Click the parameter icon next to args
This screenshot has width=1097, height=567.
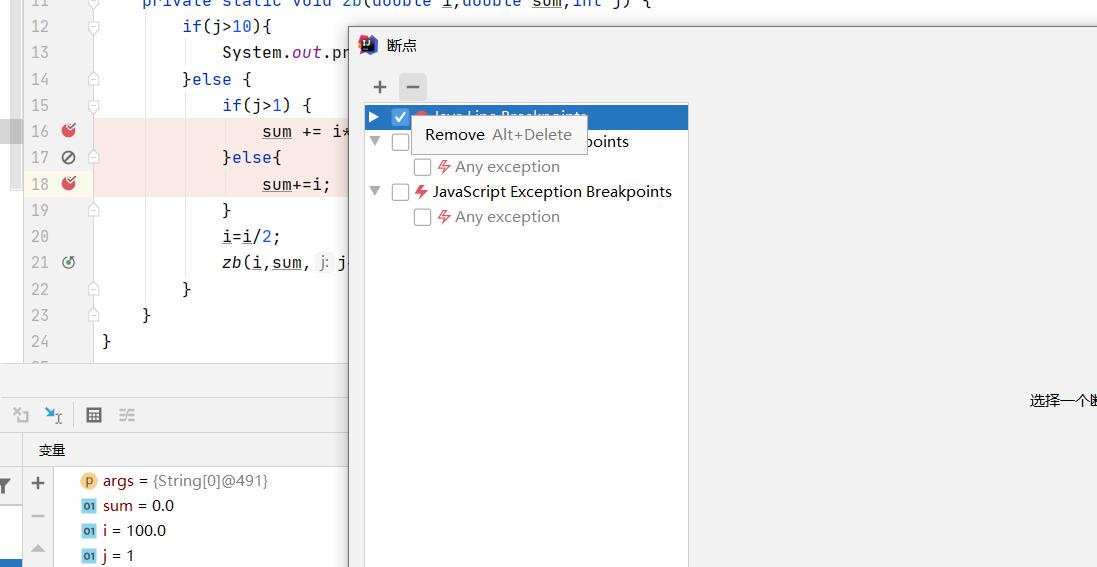88,481
